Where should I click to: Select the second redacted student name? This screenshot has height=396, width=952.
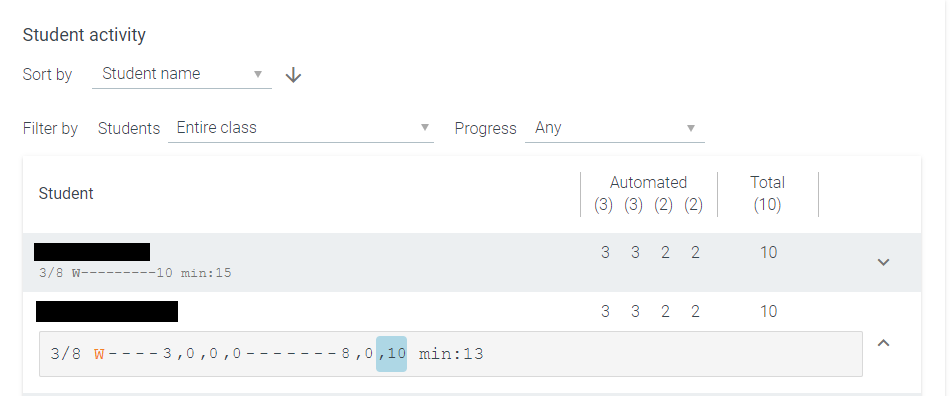(107, 311)
